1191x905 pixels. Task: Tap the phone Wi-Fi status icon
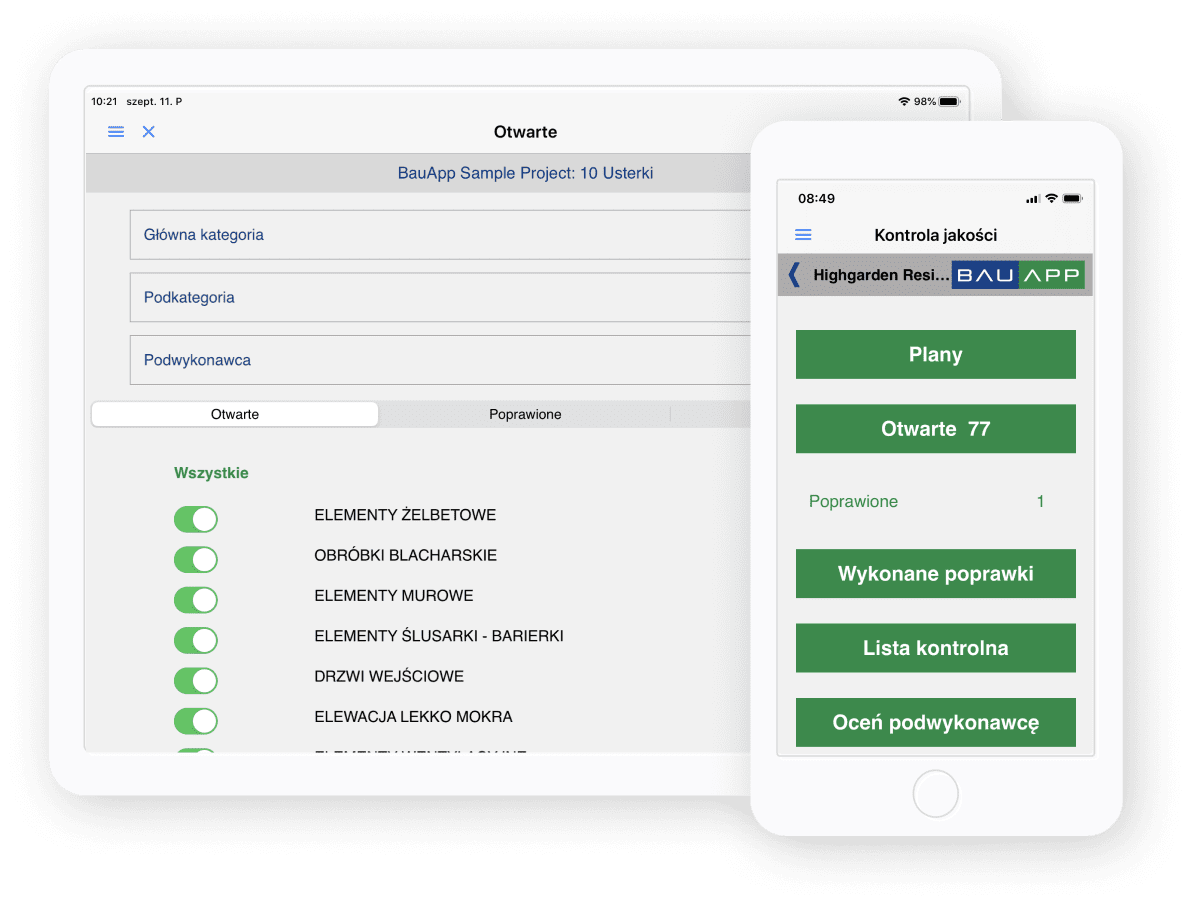click(x=1051, y=199)
